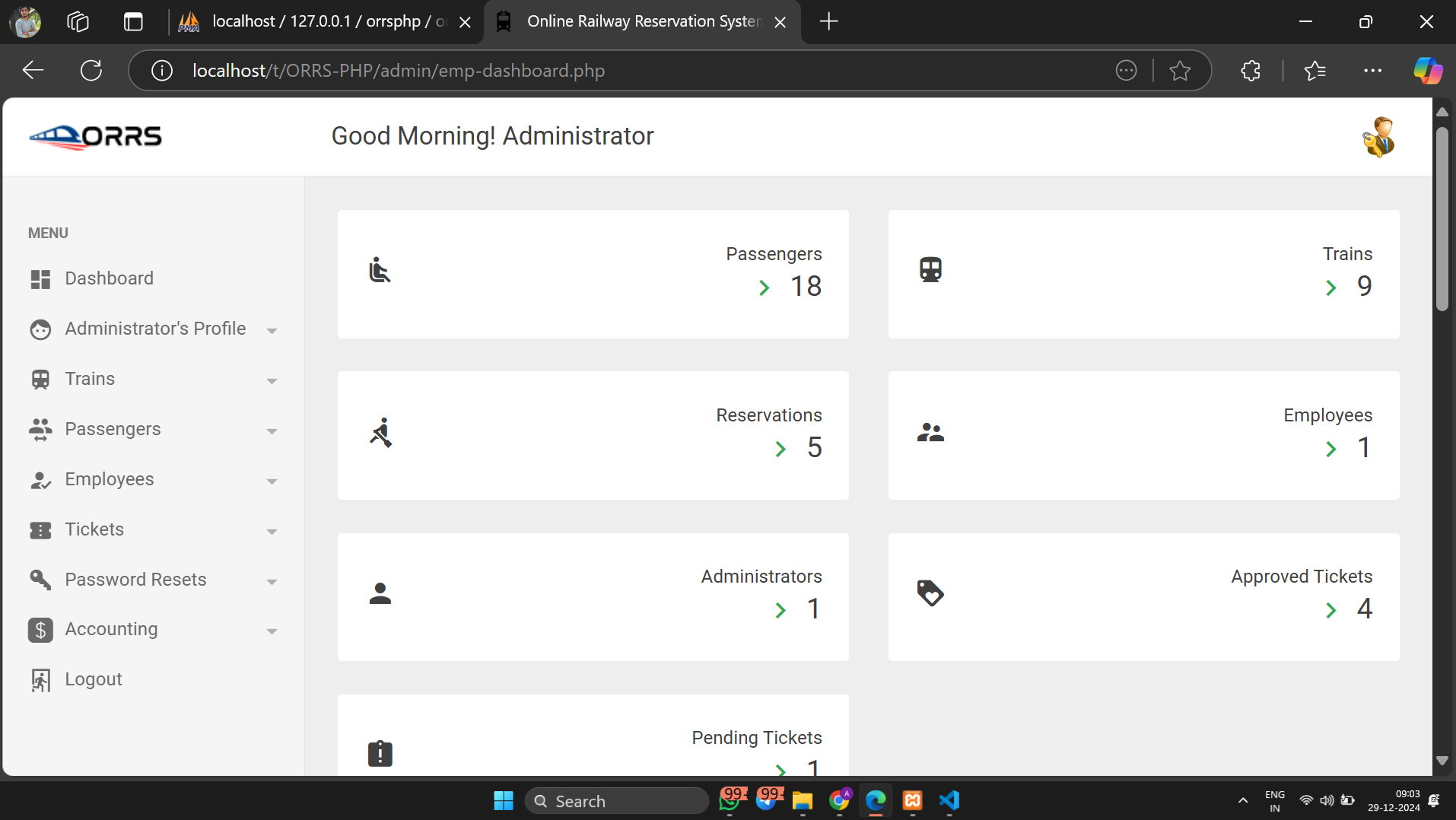Click the browser address bar URL
Screen dimensions: 1456x820
(x=399, y=71)
